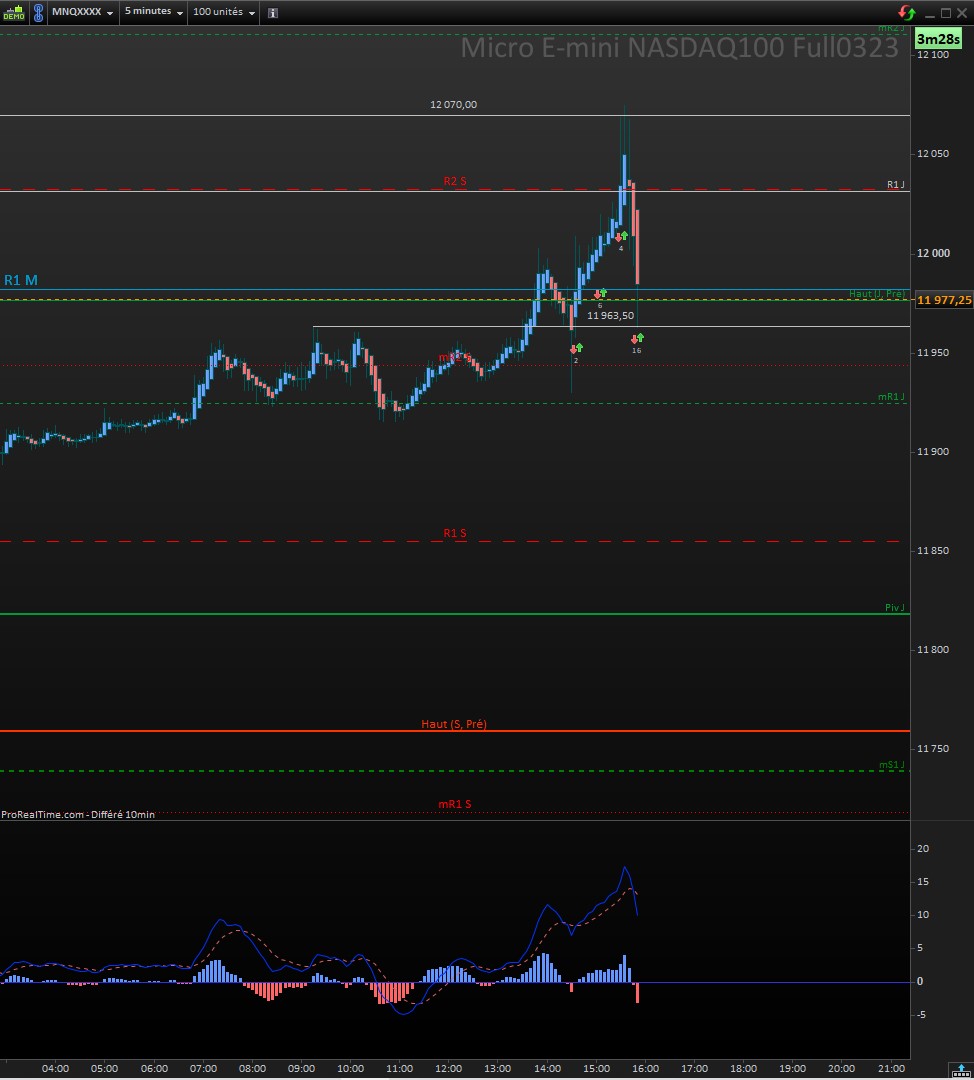Click the indicator scale value 20
The width and height of the screenshot is (974, 1080).
tap(923, 849)
